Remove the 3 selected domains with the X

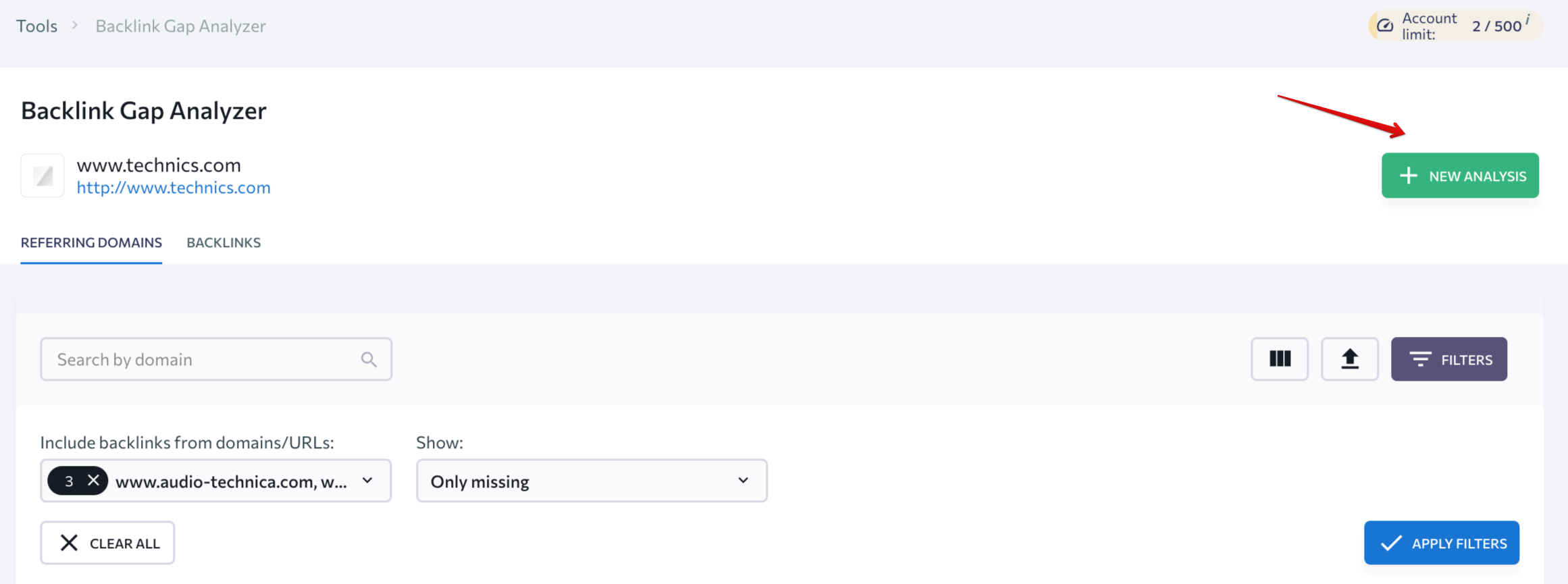tap(93, 480)
